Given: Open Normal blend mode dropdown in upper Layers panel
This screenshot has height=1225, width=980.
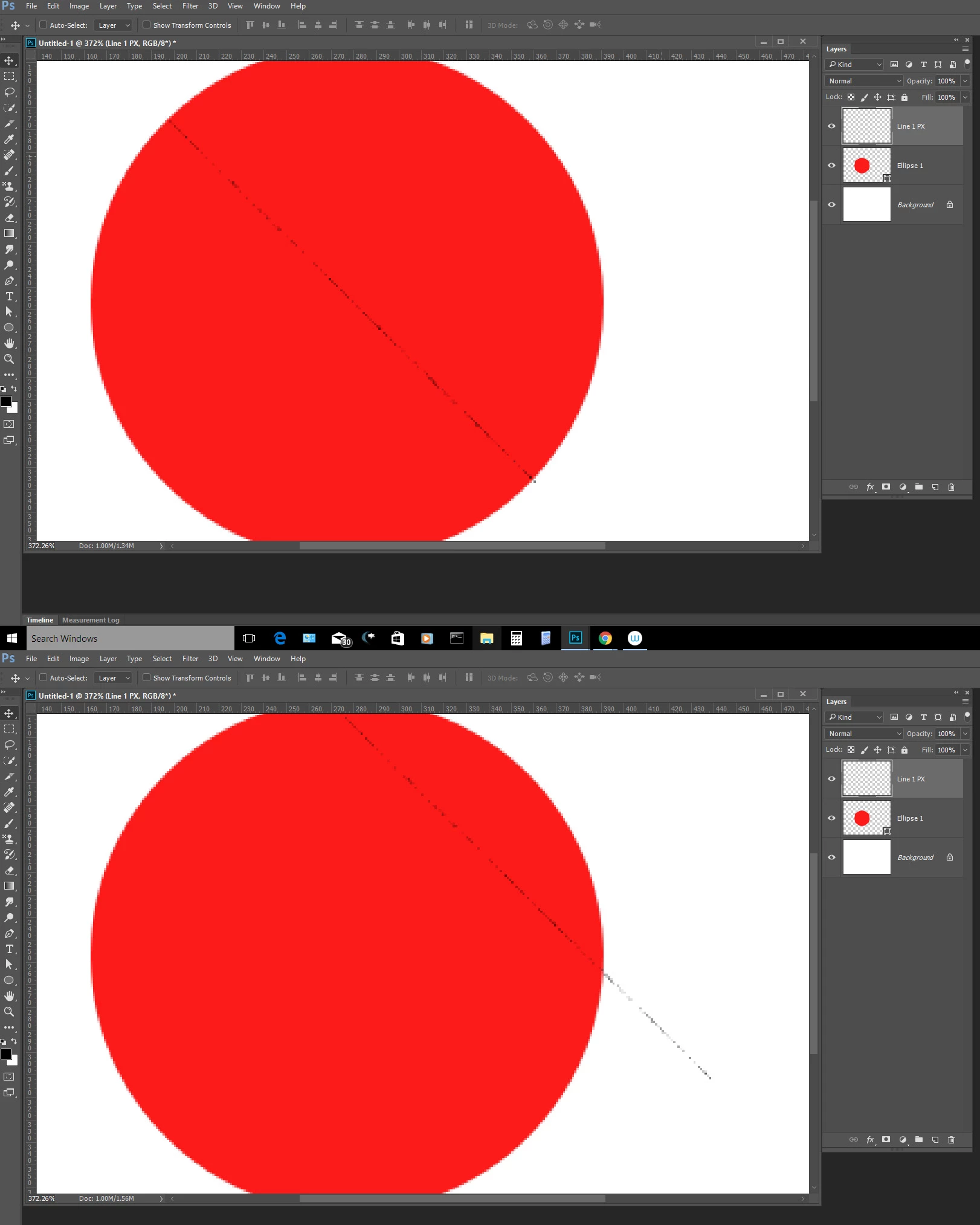Looking at the screenshot, I should pyautogui.click(x=864, y=81).
